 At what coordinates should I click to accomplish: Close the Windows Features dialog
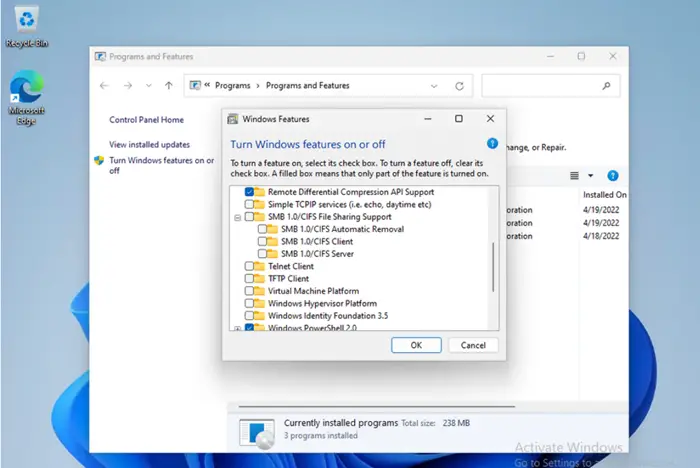(x=490, y=119)
